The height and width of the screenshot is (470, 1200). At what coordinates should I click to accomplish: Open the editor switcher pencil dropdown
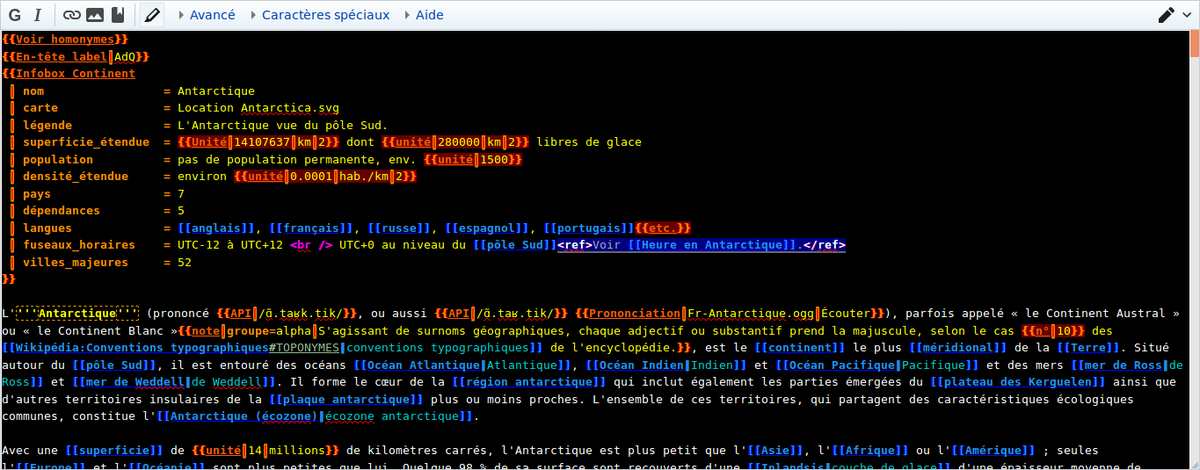[x=1174, y=15]
